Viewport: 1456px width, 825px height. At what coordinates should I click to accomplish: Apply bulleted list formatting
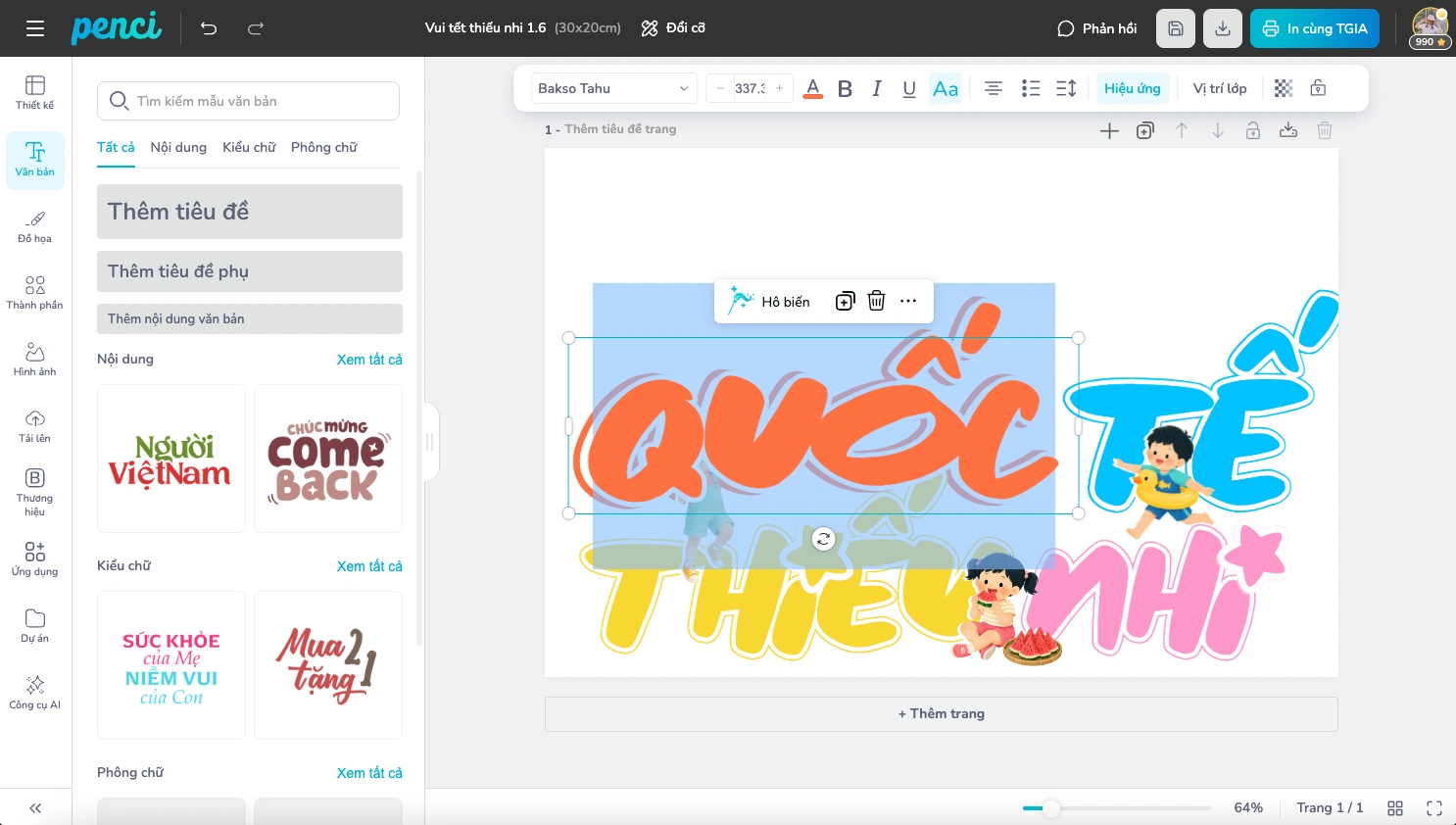pos(1031,88)
